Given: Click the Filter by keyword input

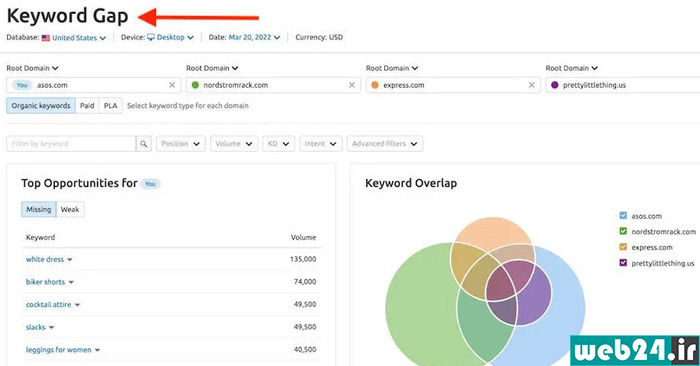Looking at the screenshot, I should [x=71, y=144].
